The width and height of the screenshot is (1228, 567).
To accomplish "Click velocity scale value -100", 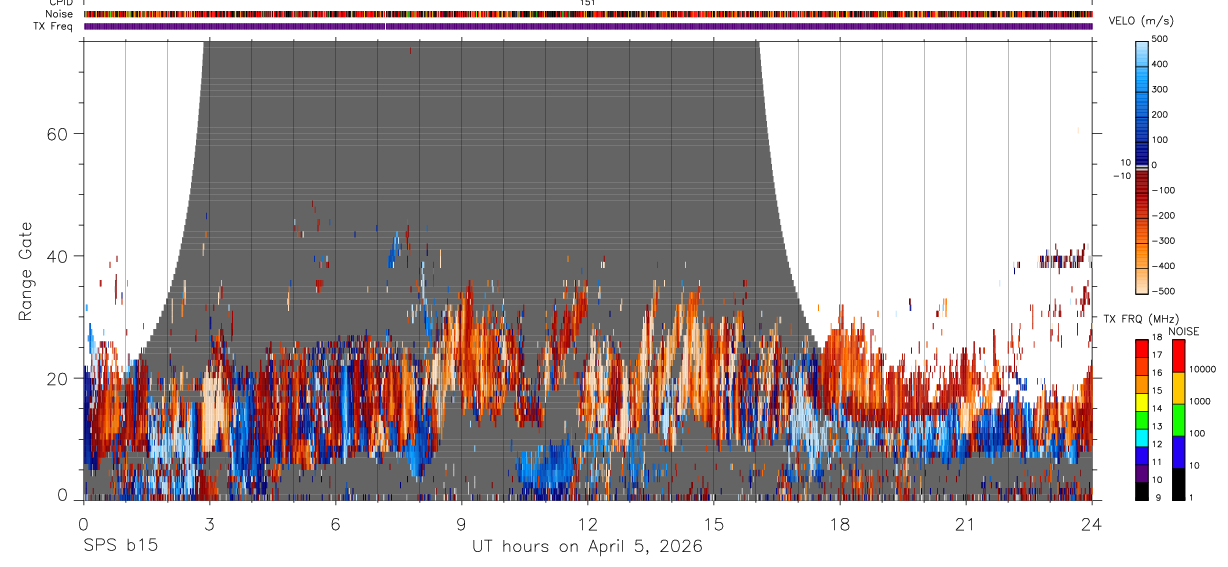I will [x=1163, y=190].
